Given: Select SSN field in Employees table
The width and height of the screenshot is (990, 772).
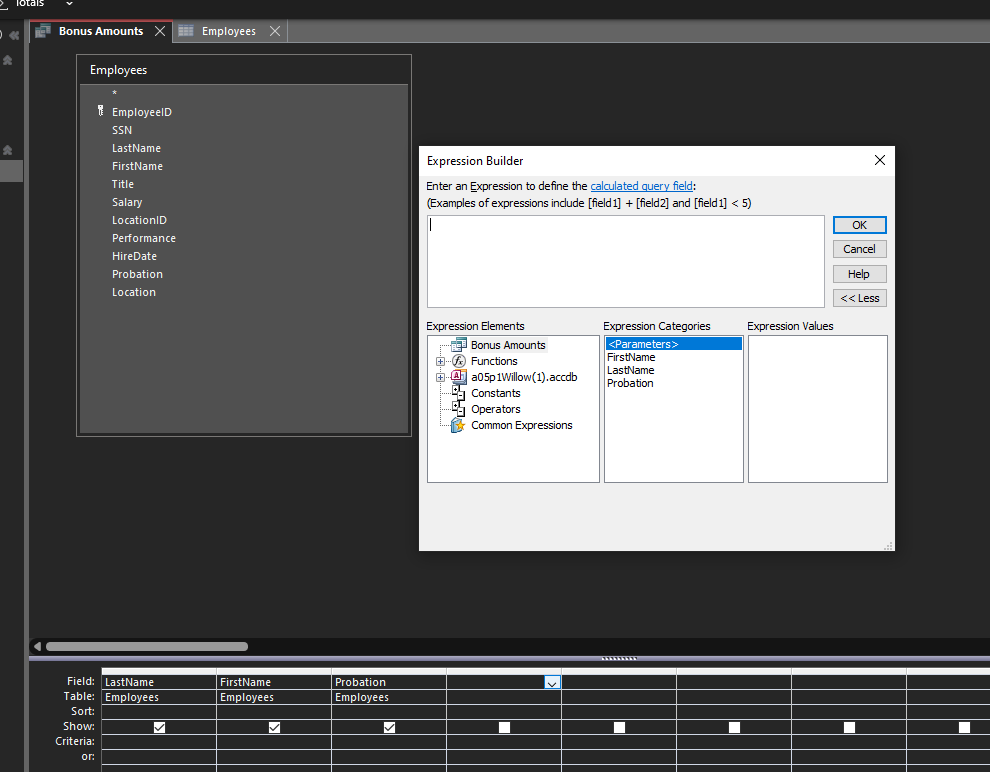Looking at the screenshot, I should [122, 130].
